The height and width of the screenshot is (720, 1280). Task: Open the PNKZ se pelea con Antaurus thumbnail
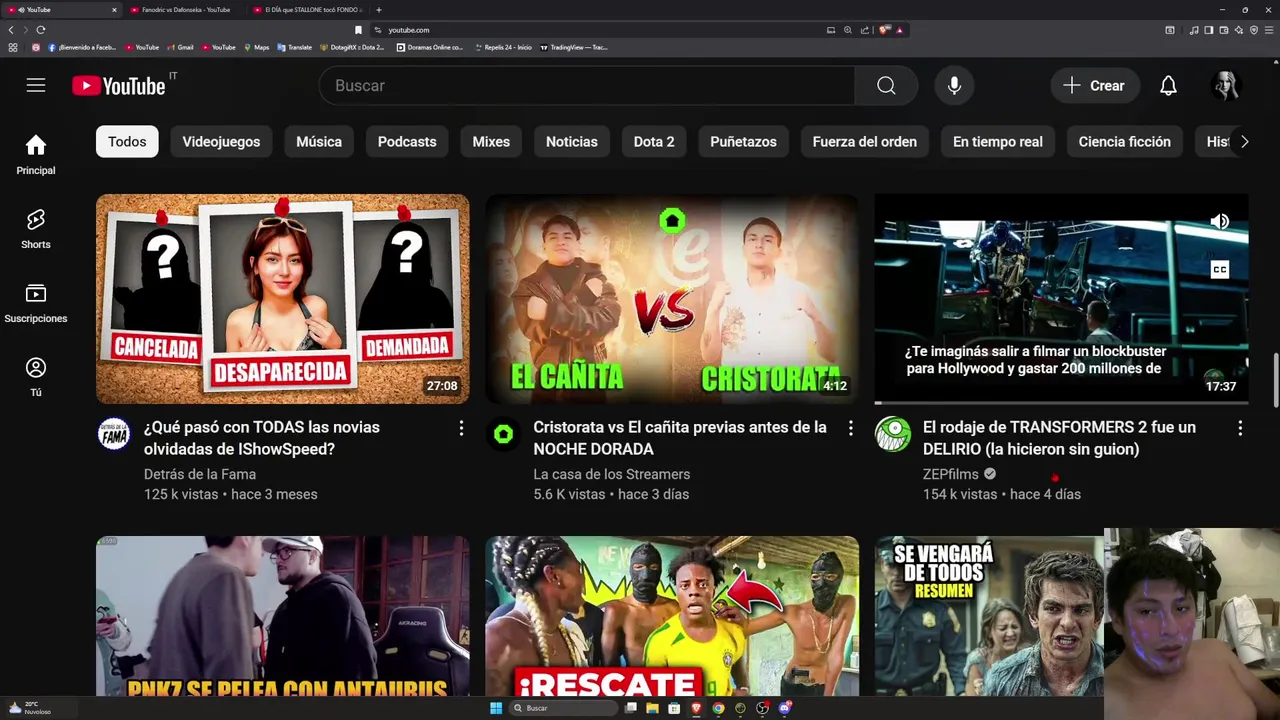point(283,616)
